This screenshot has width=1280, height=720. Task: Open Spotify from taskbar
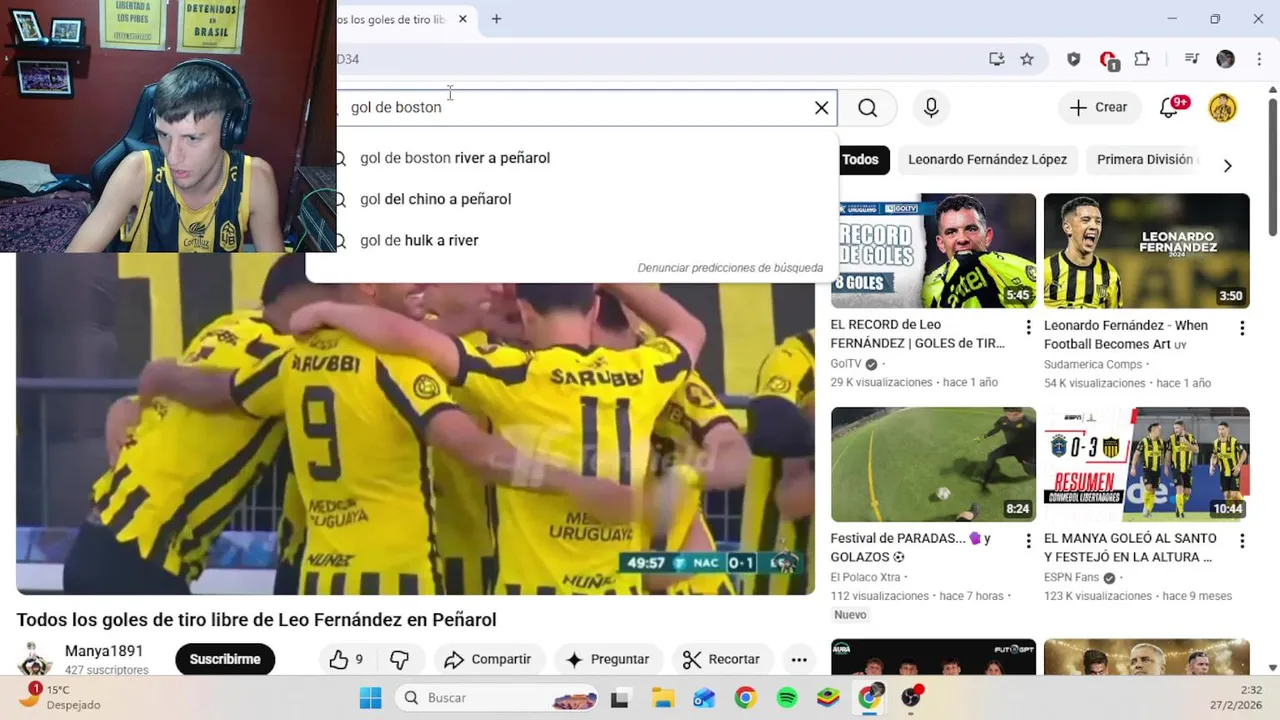[787, 698]
